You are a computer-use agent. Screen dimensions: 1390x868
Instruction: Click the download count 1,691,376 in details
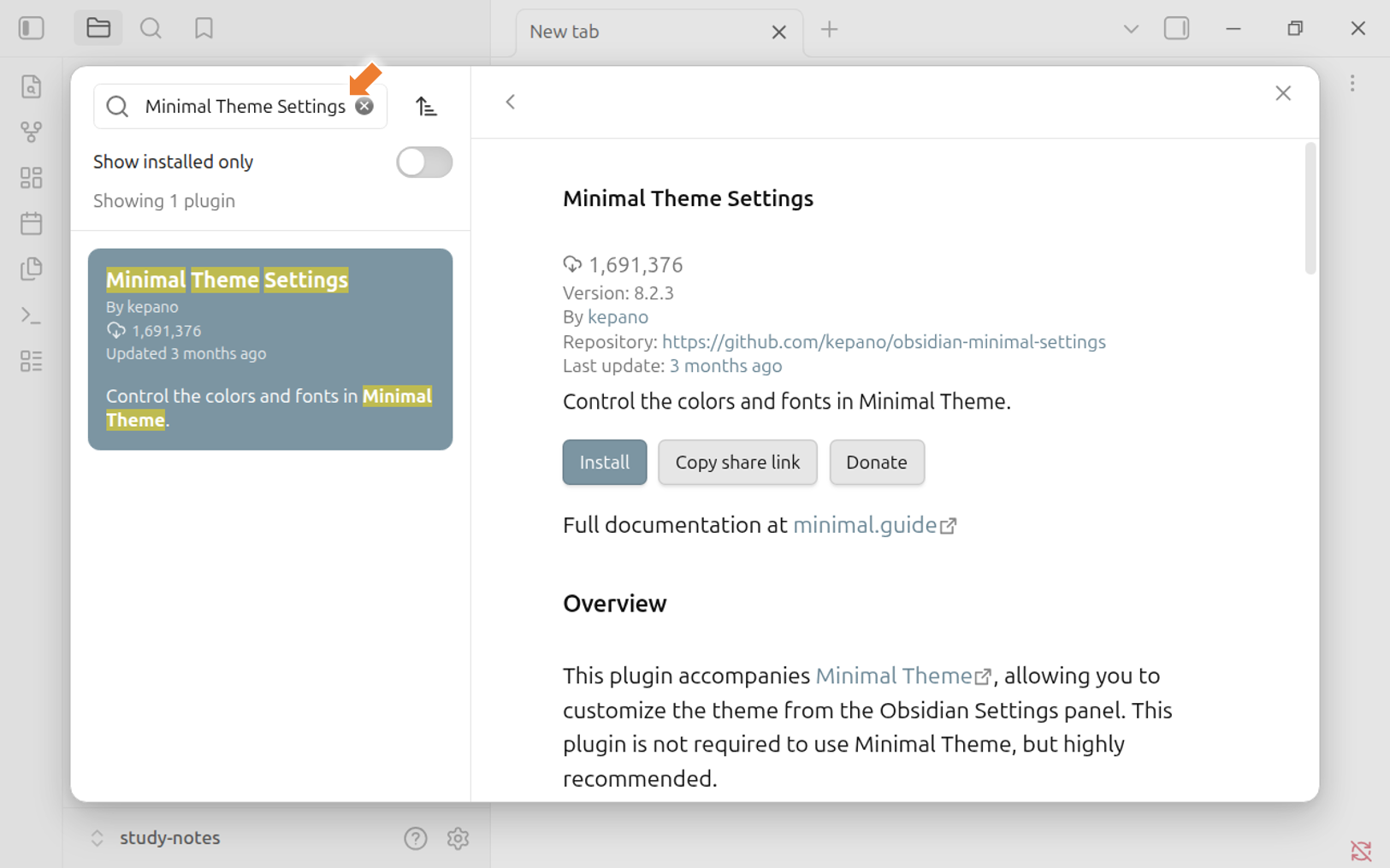click(635, 265)
